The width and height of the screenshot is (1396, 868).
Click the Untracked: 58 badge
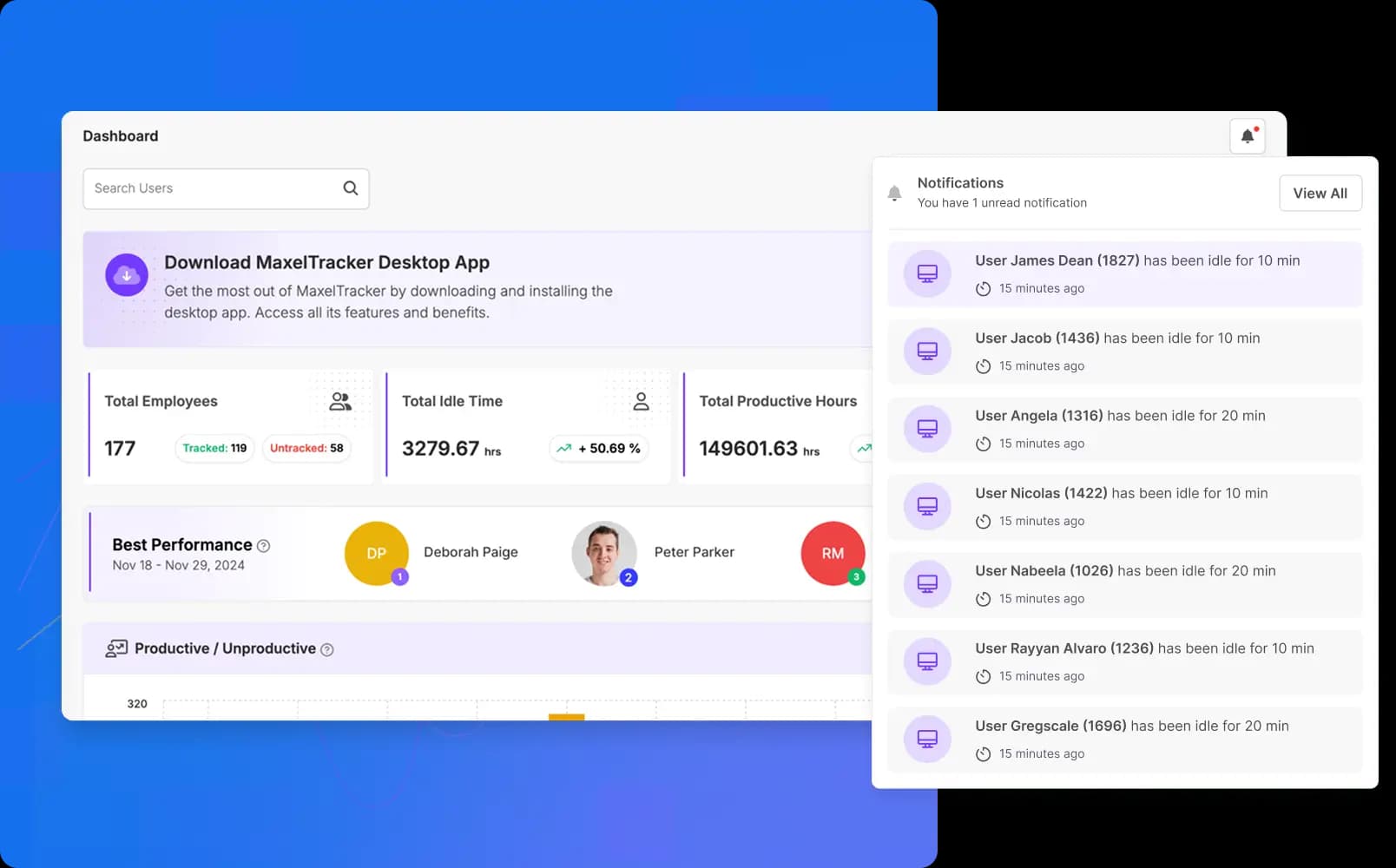coord(306,449)
